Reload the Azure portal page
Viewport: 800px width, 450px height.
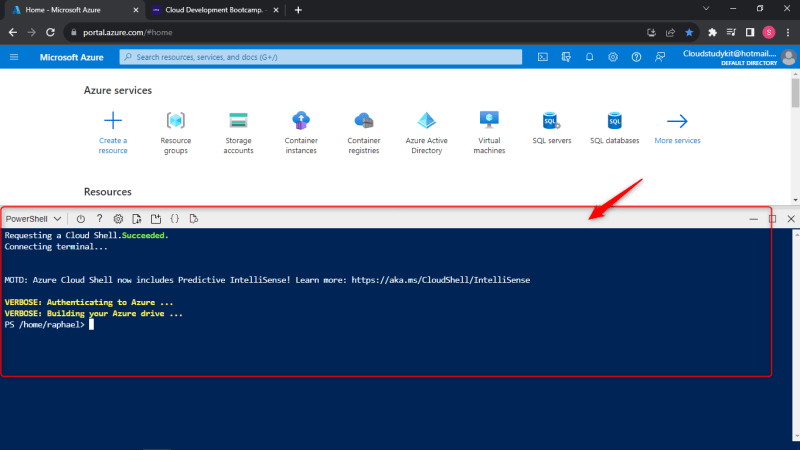51,32
